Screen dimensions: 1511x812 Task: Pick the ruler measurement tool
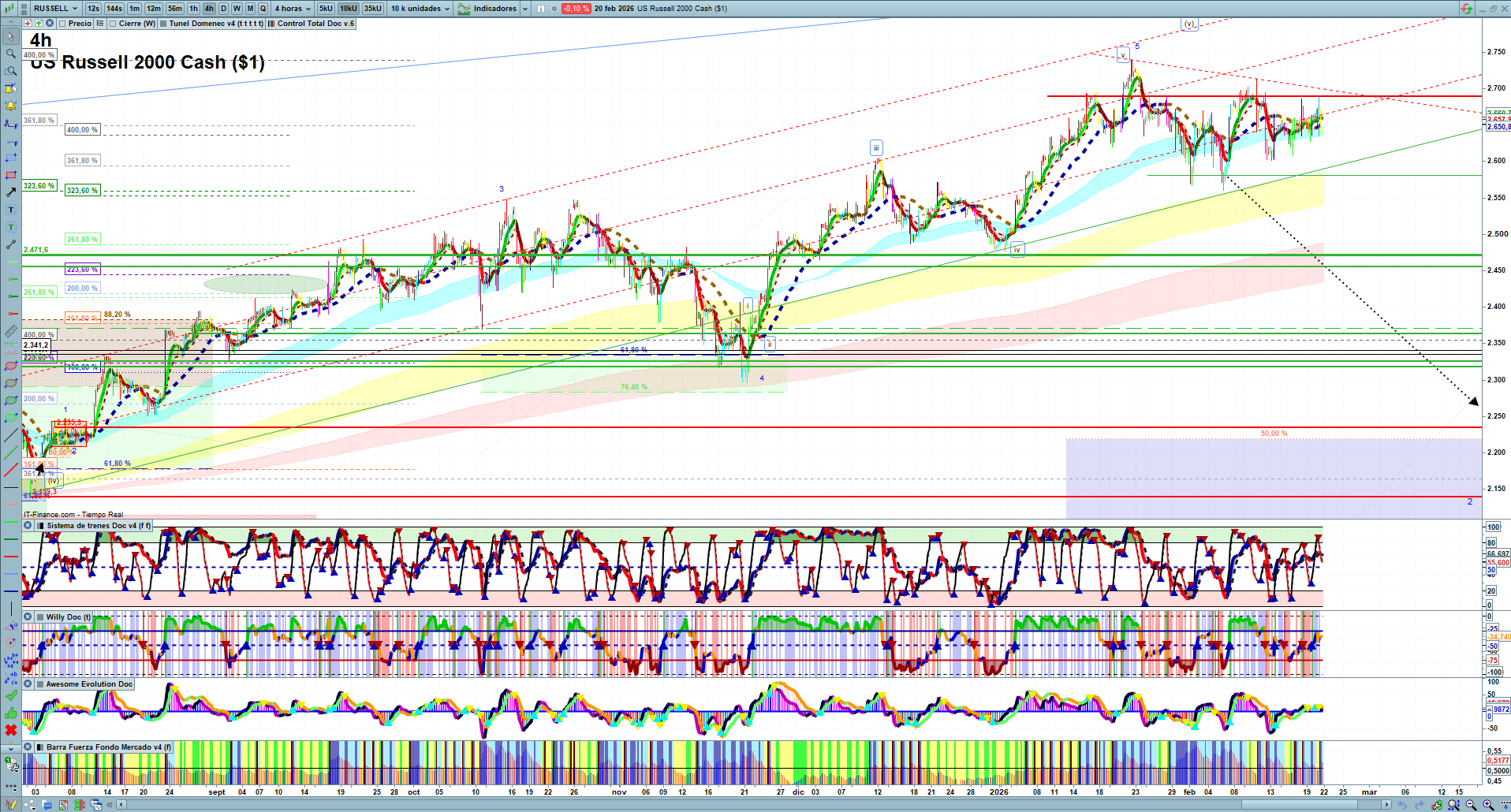[11, 332]
